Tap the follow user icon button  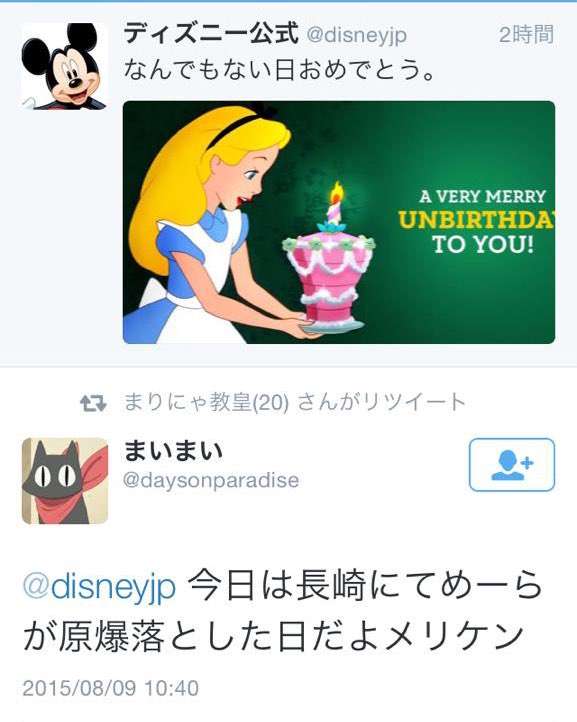(512, 465)
